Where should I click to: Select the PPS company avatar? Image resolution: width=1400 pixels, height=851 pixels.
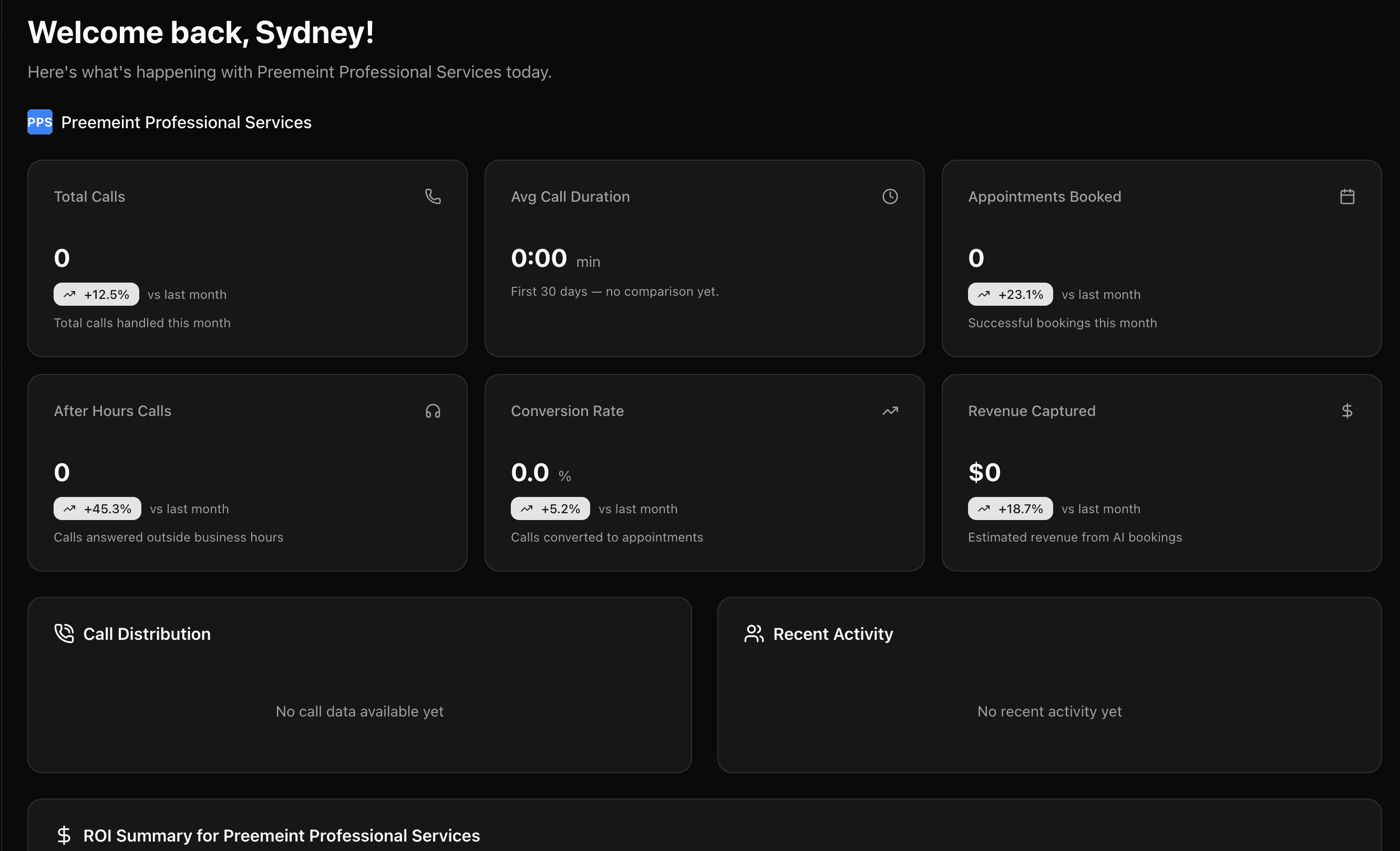[x=39, y=121]
